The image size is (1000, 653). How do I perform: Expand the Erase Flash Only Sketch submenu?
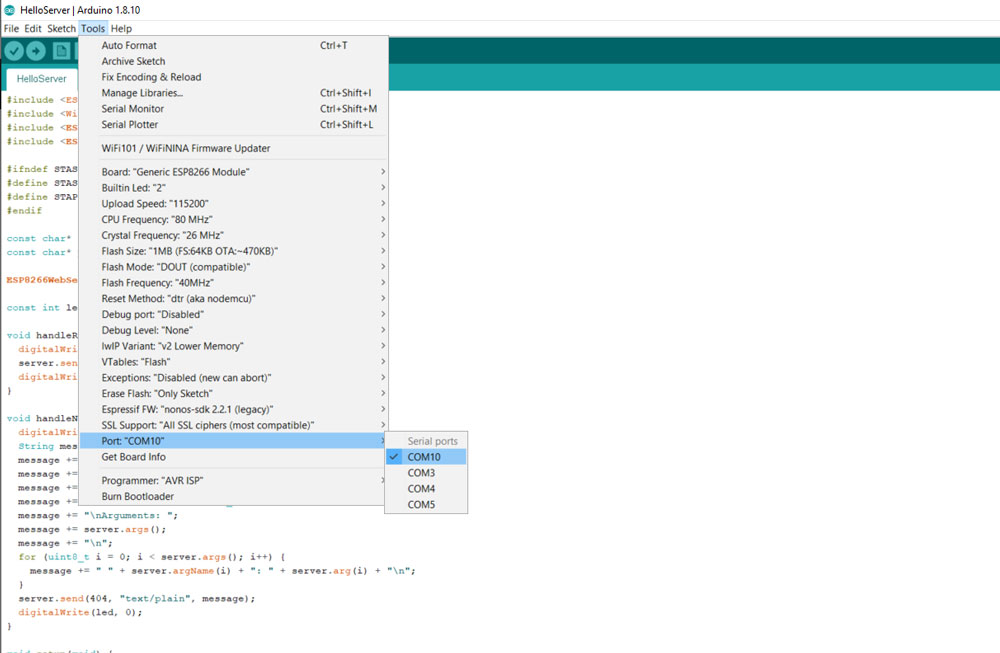tap(233, 393)
